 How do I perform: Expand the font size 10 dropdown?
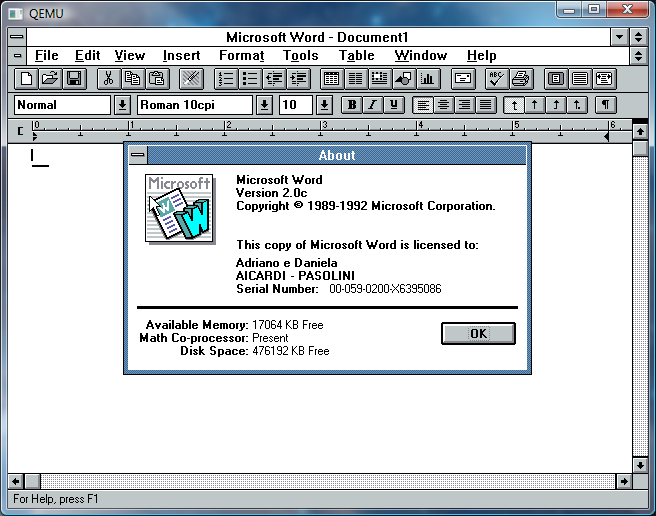click(324, 105)
